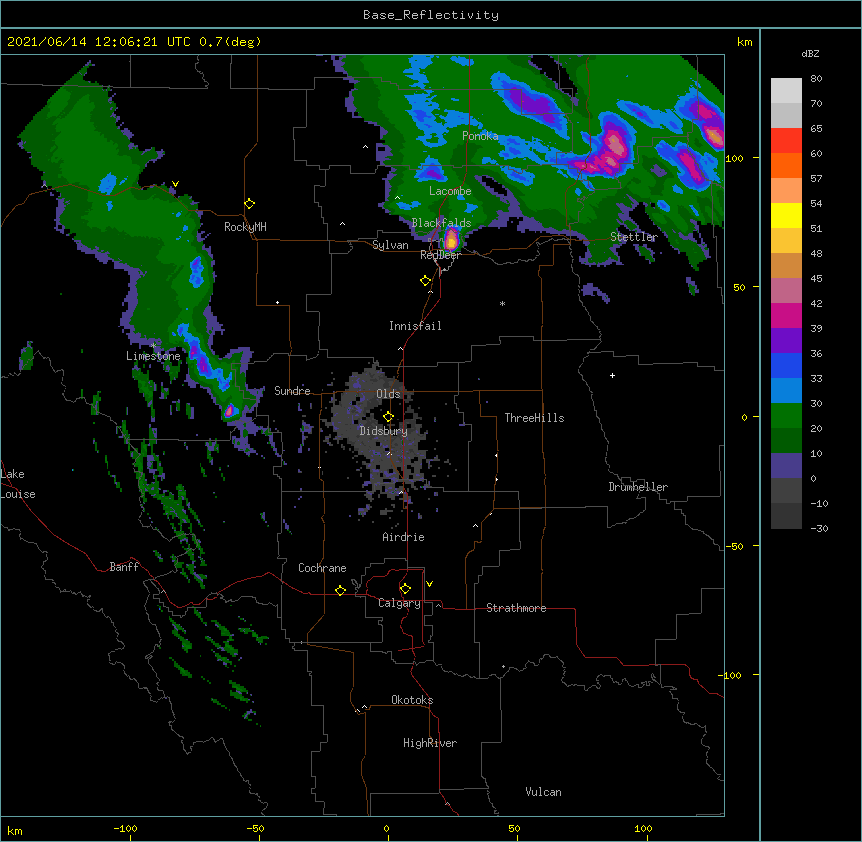Click the magenta 42 dBZ legend swatch

pyautogui.click(x=786, y=315)
